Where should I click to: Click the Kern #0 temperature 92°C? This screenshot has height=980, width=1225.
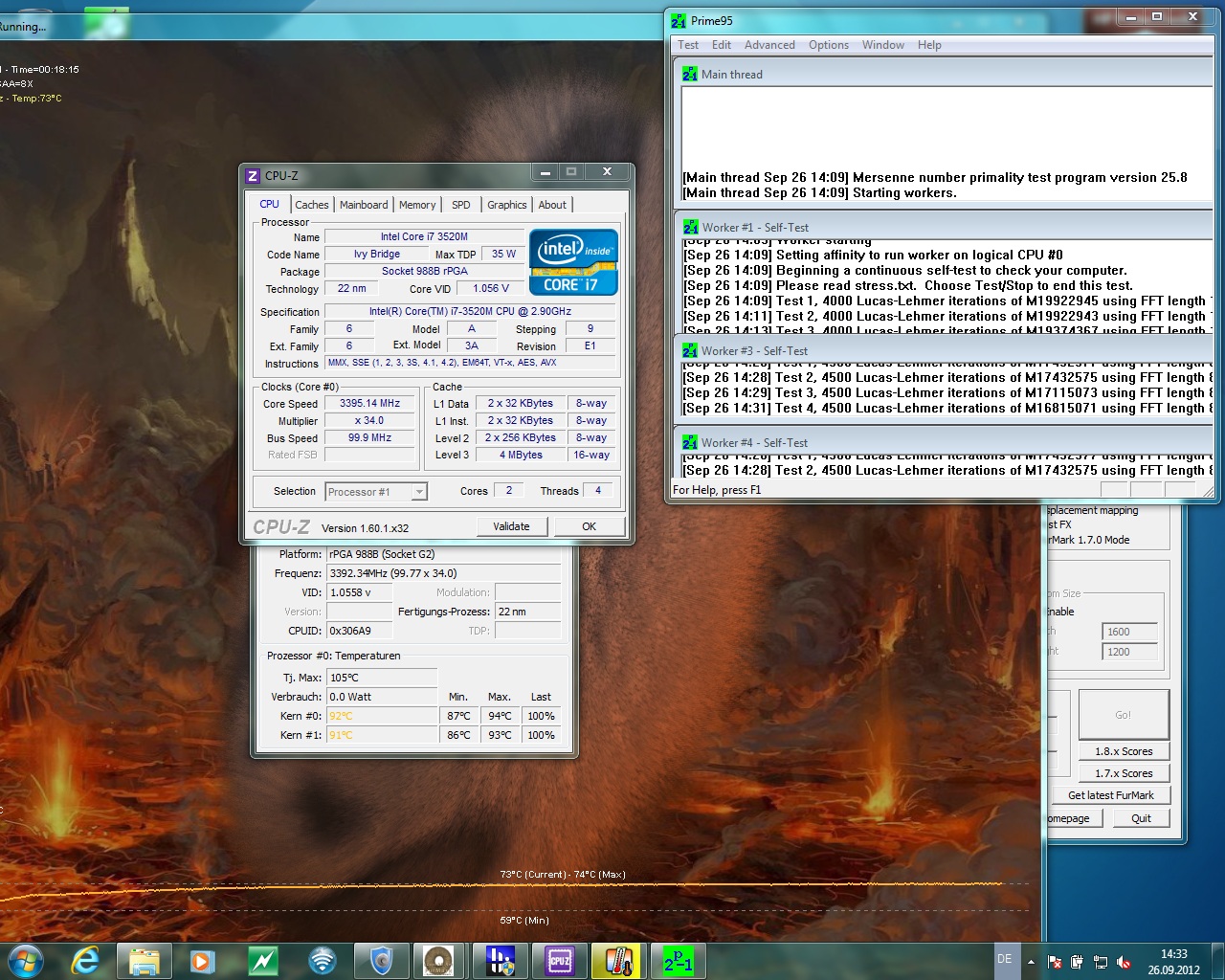point(382,716)
